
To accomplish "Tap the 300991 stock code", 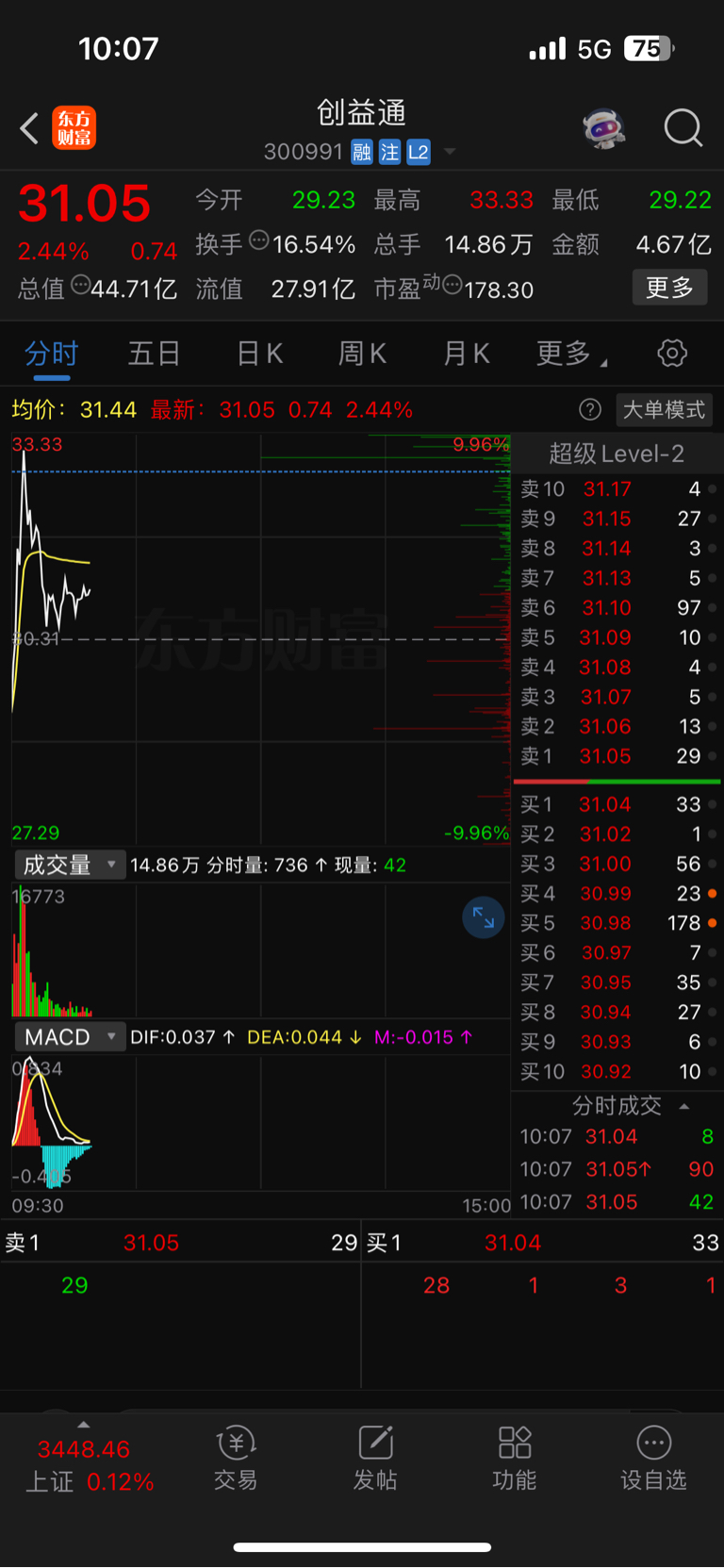I will tap(304, 152).
